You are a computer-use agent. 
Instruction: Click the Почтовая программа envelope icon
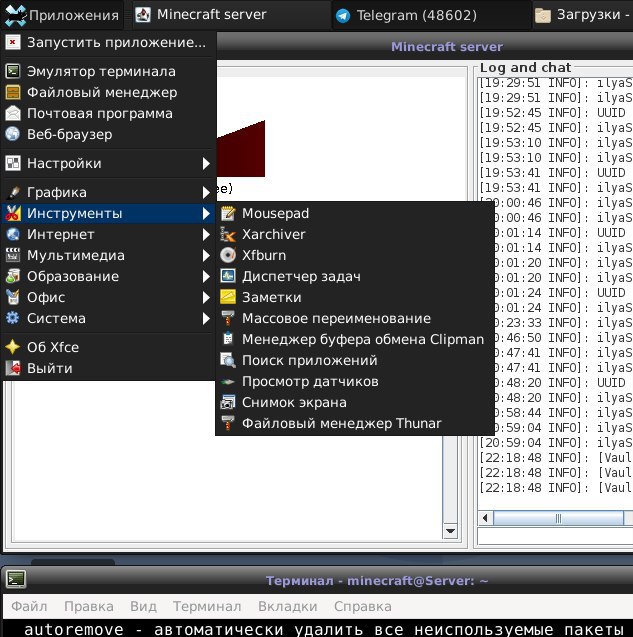pyautogui.click(x=13, y=113)
